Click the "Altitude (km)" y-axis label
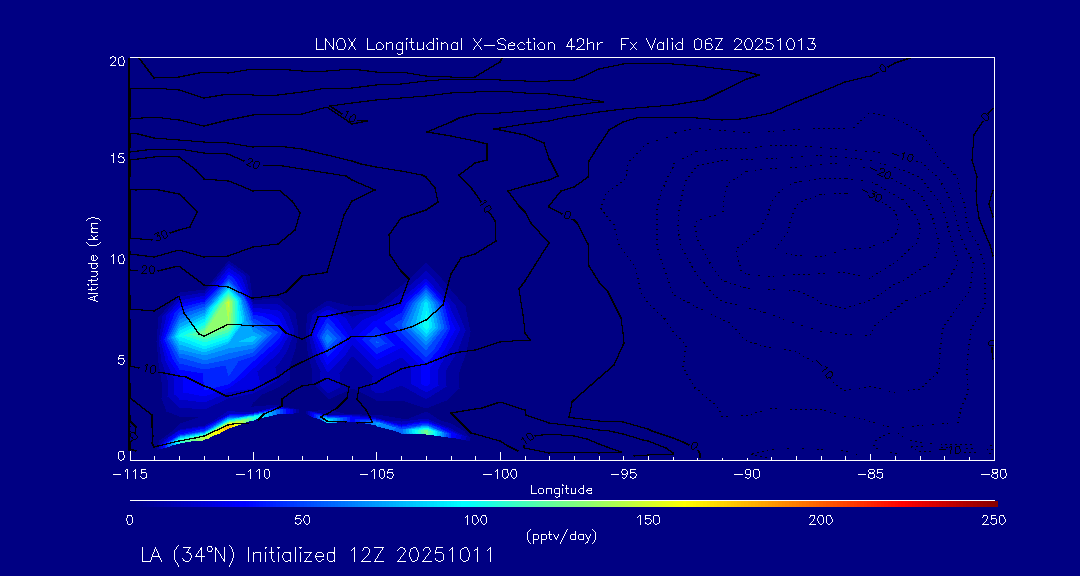The width and height of the screenshot is (1080, 576). click(93, 258)
